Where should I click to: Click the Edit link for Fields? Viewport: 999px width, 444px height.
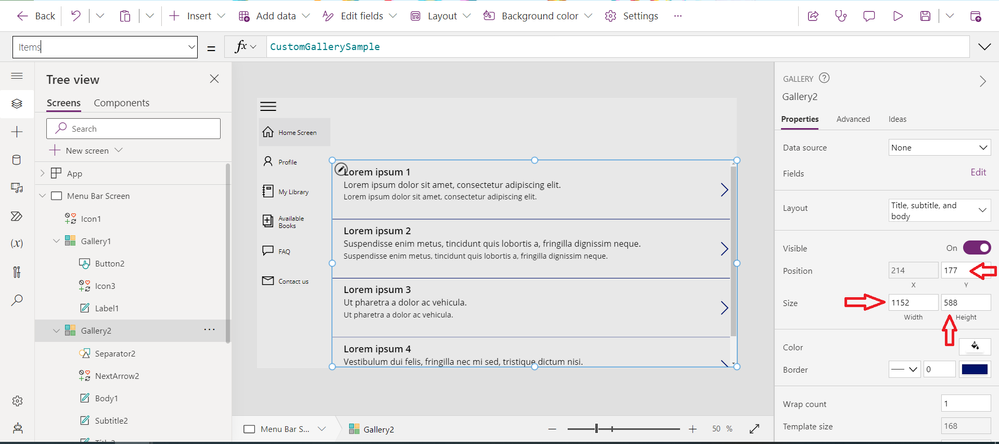click(x=978, y=173)
